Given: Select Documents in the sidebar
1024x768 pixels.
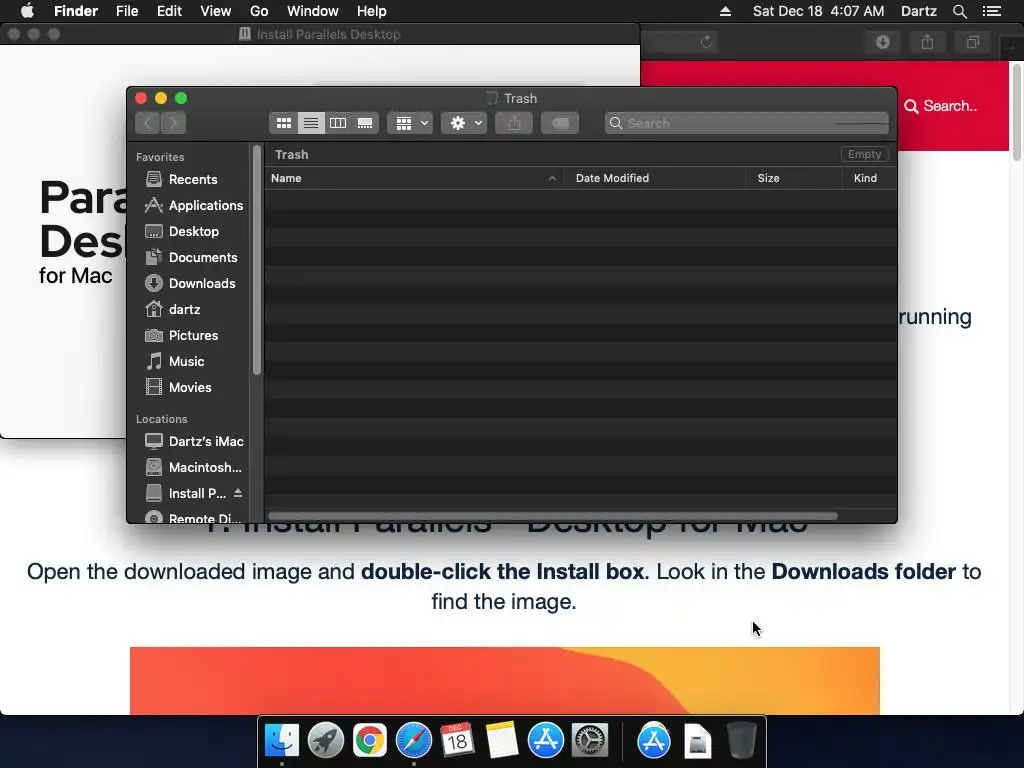Looking at the screenshot, I should point(193,257).
